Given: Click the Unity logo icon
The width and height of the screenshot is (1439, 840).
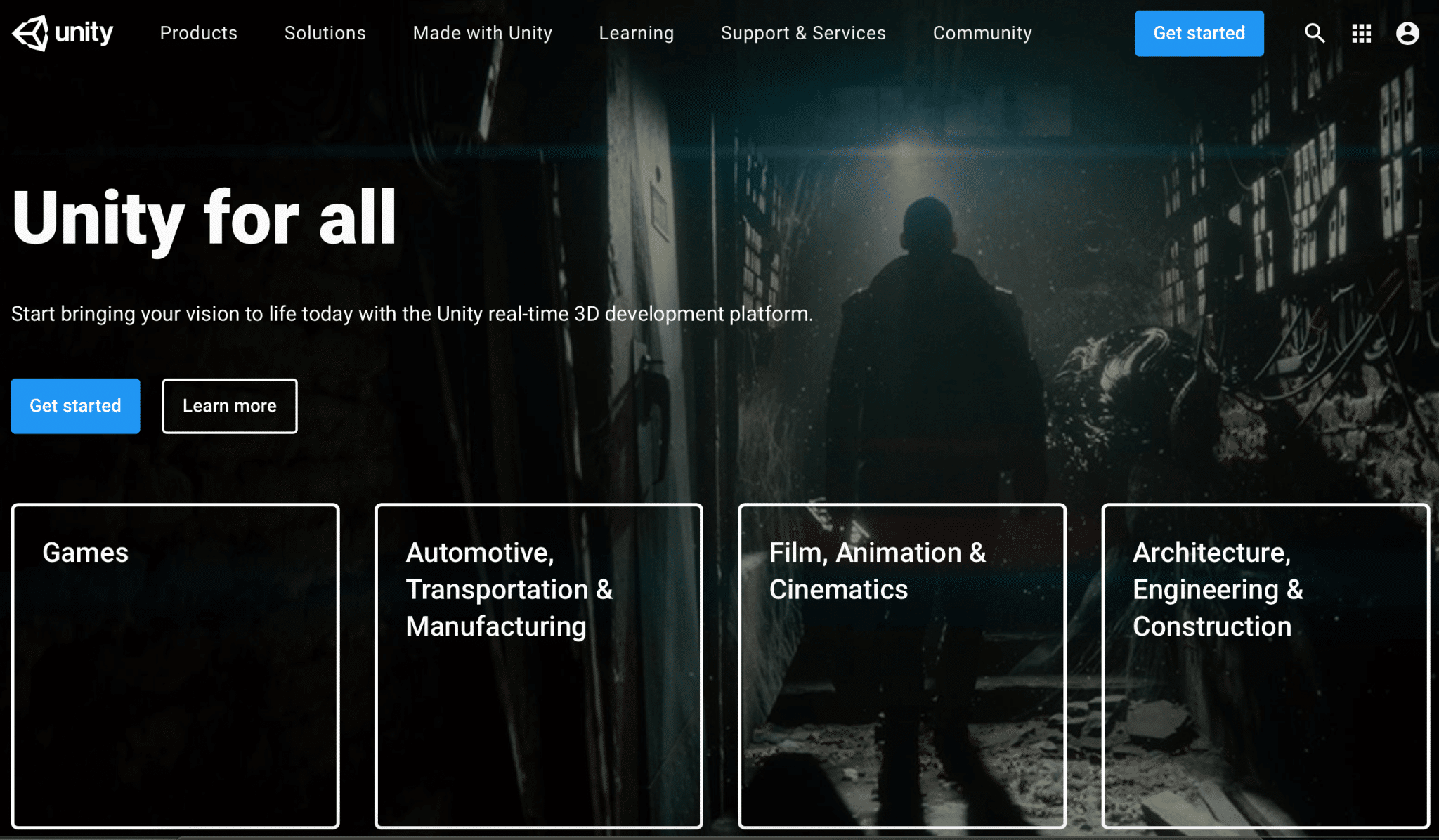Looking at the screenshot, I should click(30, 33).
